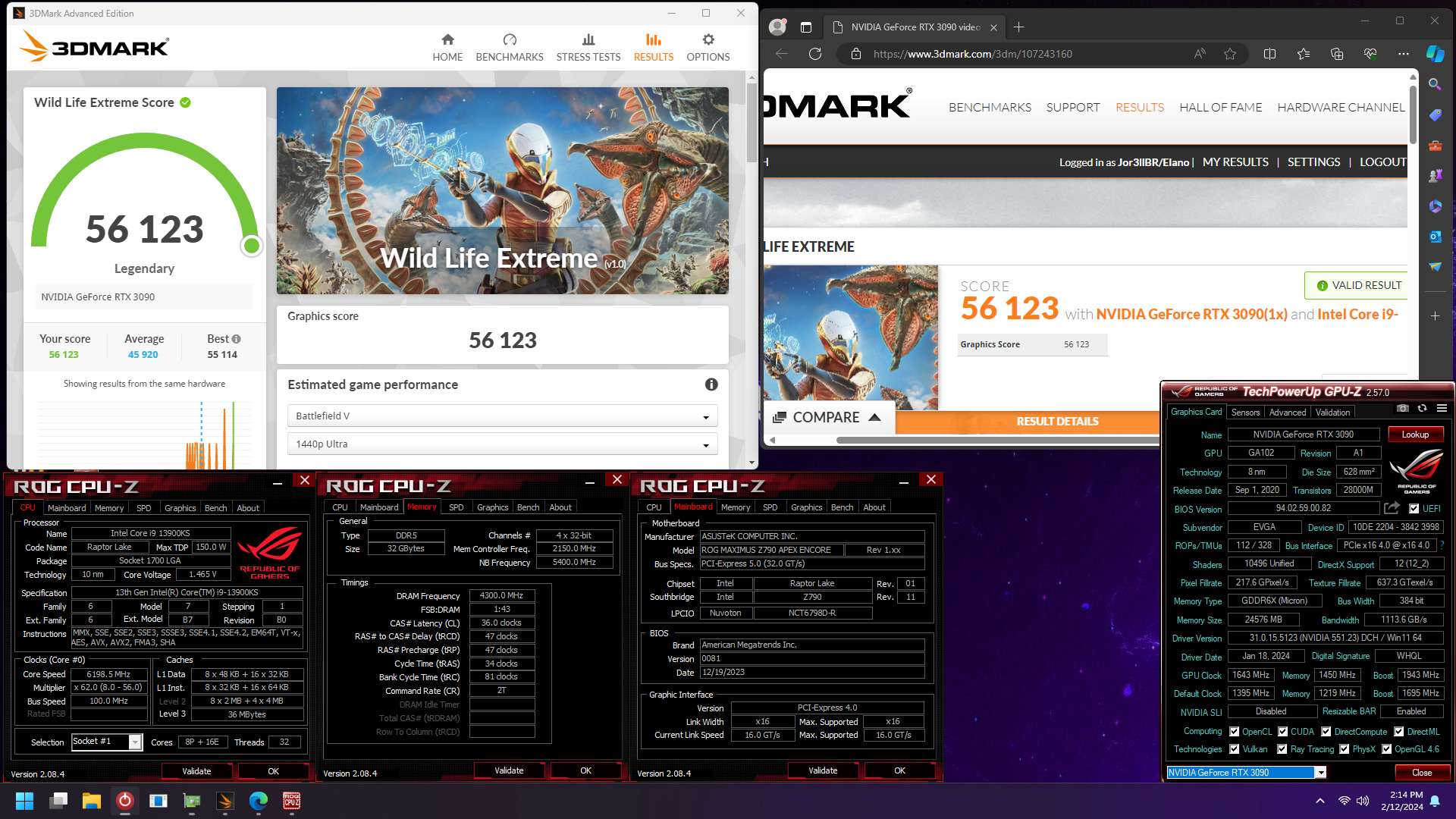Open the Edge Copilot sidebar icon
The height and width of the screenshot is (819, 1456).
click(1435, 54)
